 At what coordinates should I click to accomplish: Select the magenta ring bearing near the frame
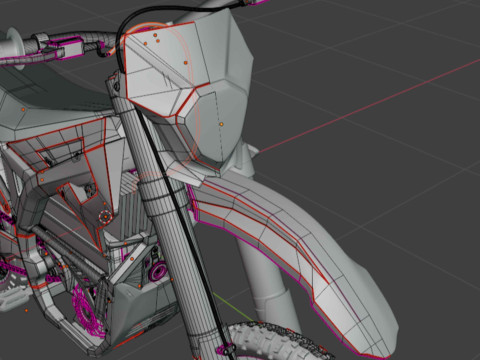point(157,271)
